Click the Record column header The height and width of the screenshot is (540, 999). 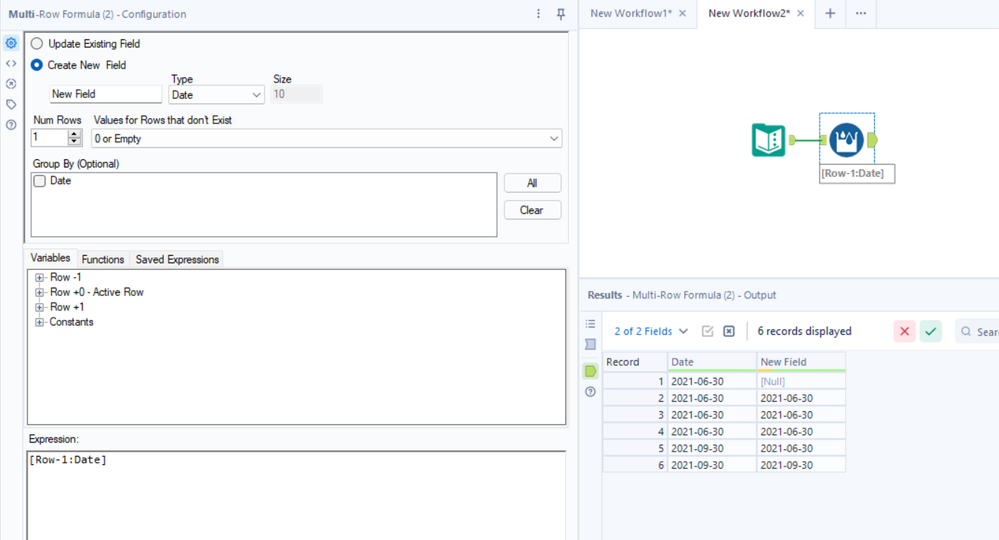point(635,362)
